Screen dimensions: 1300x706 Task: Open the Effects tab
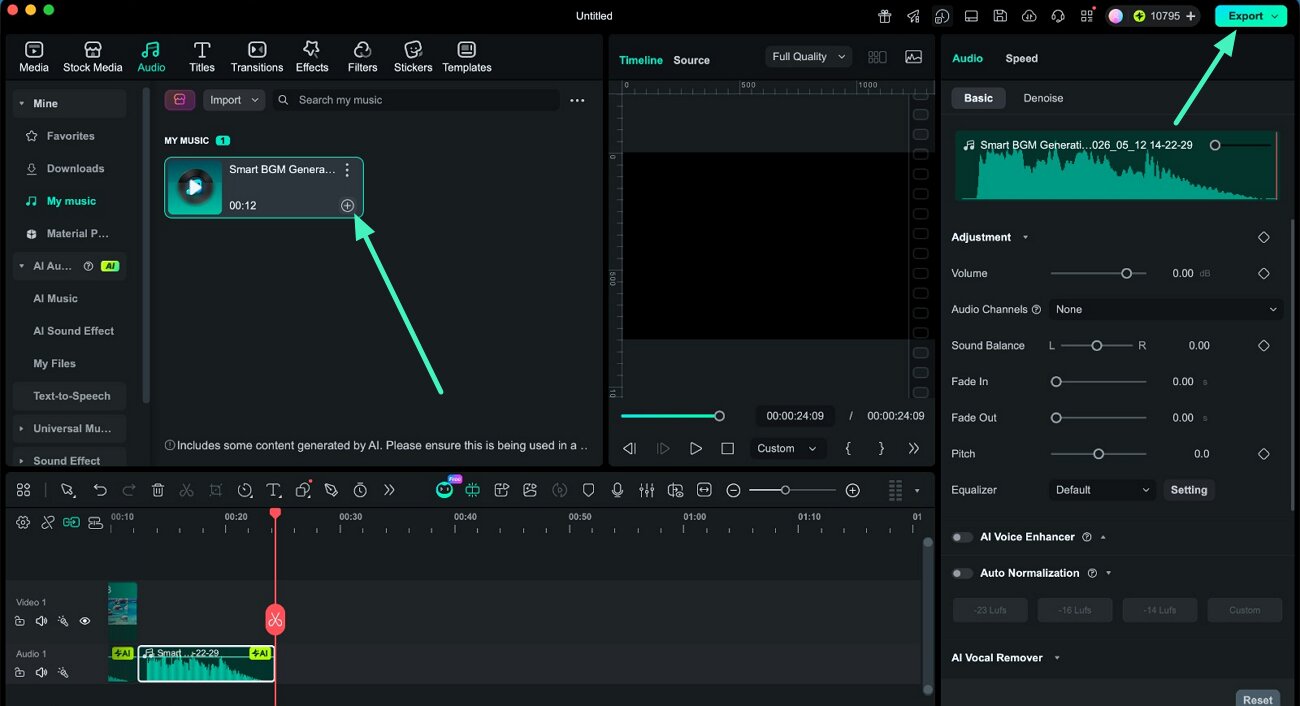[x=312, y=57]
